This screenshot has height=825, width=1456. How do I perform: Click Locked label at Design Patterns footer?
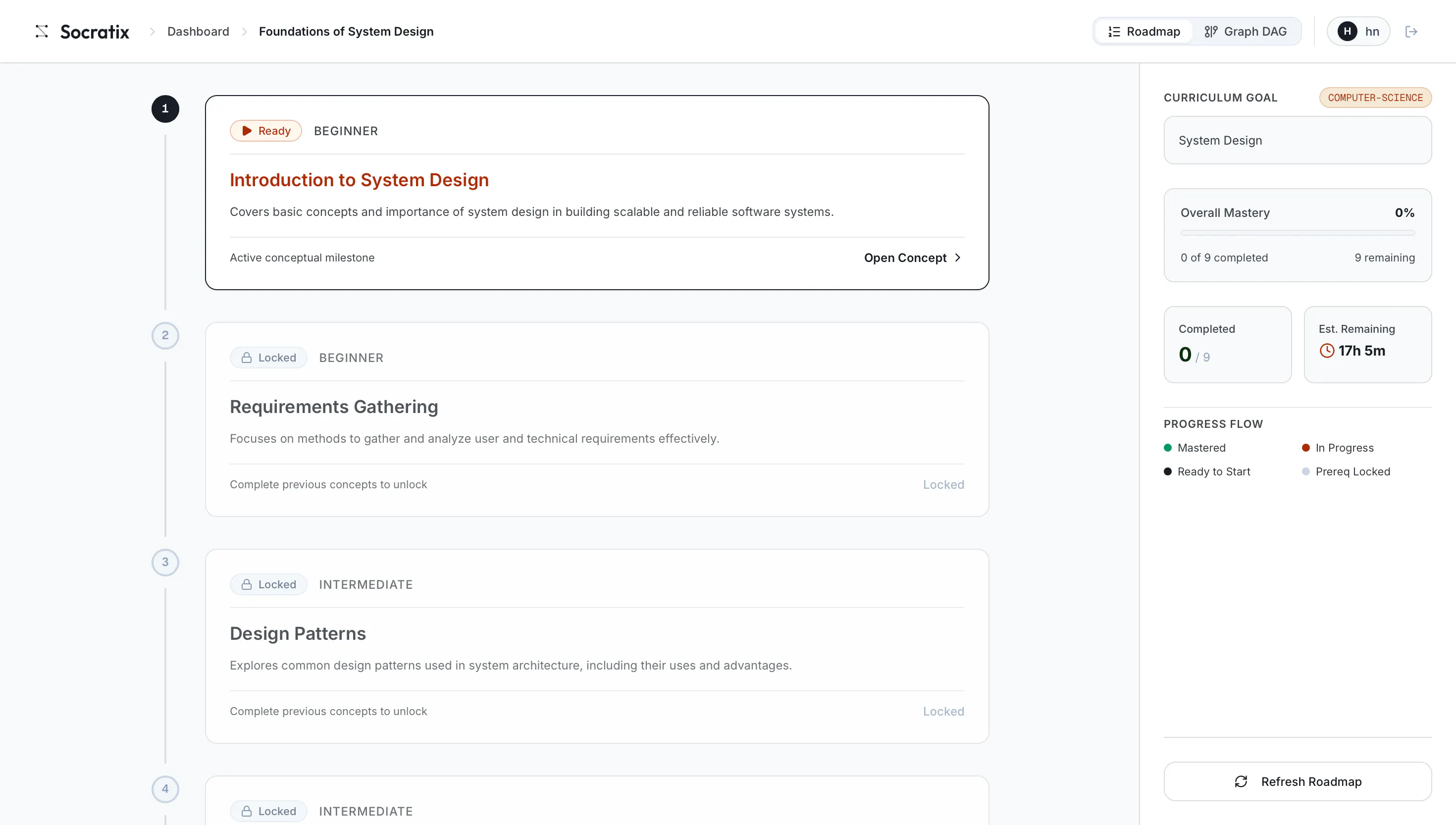point(943,711)
